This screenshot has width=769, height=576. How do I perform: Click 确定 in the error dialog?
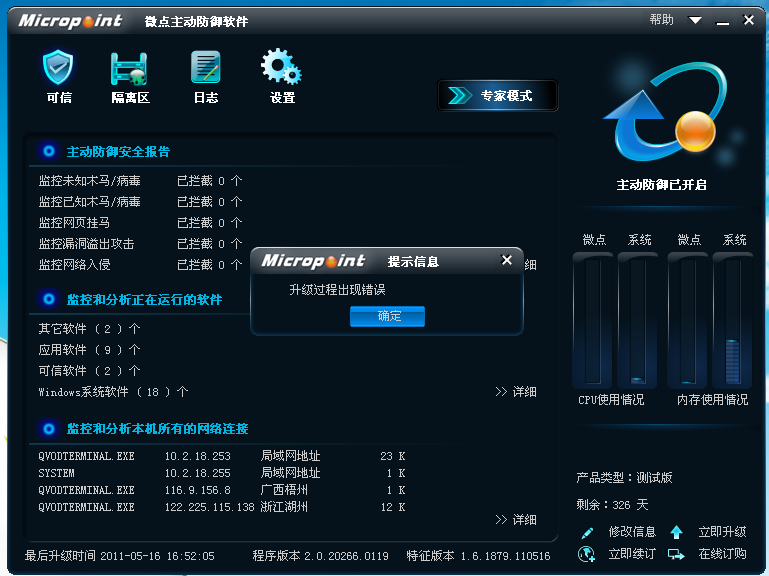387,316
